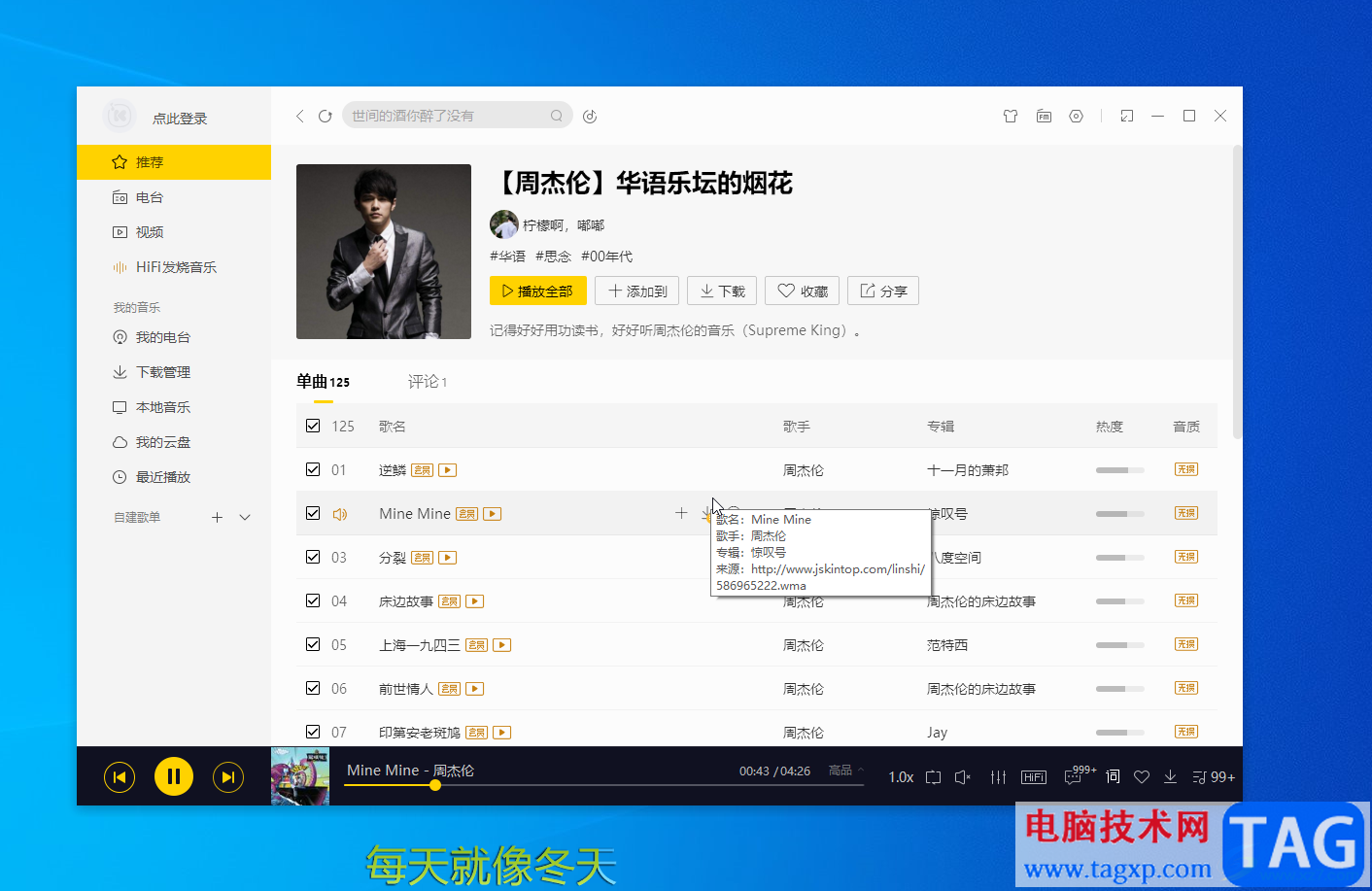Open 我的云盘 in the sidebar

click(x=174, y=442)
